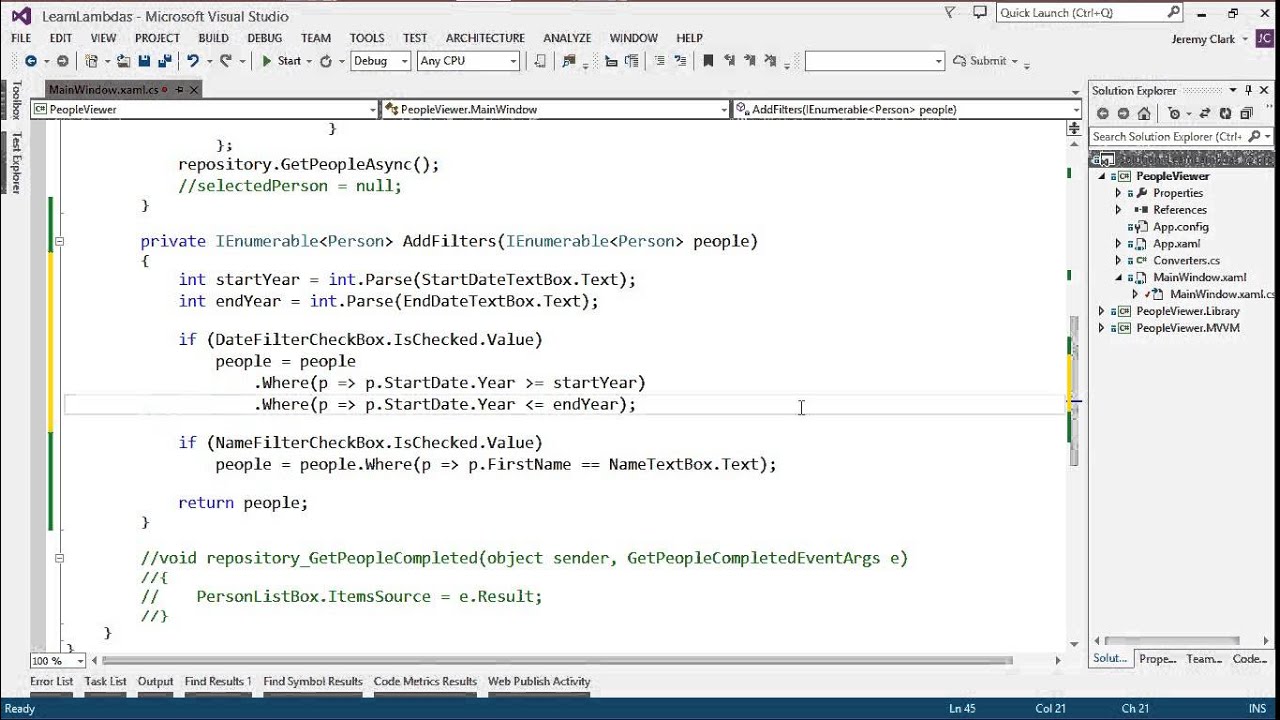The height and width of the screenshot is (720, 1280).
Task: Open the ANALYZE menu
Action: (x=567, y=38)
